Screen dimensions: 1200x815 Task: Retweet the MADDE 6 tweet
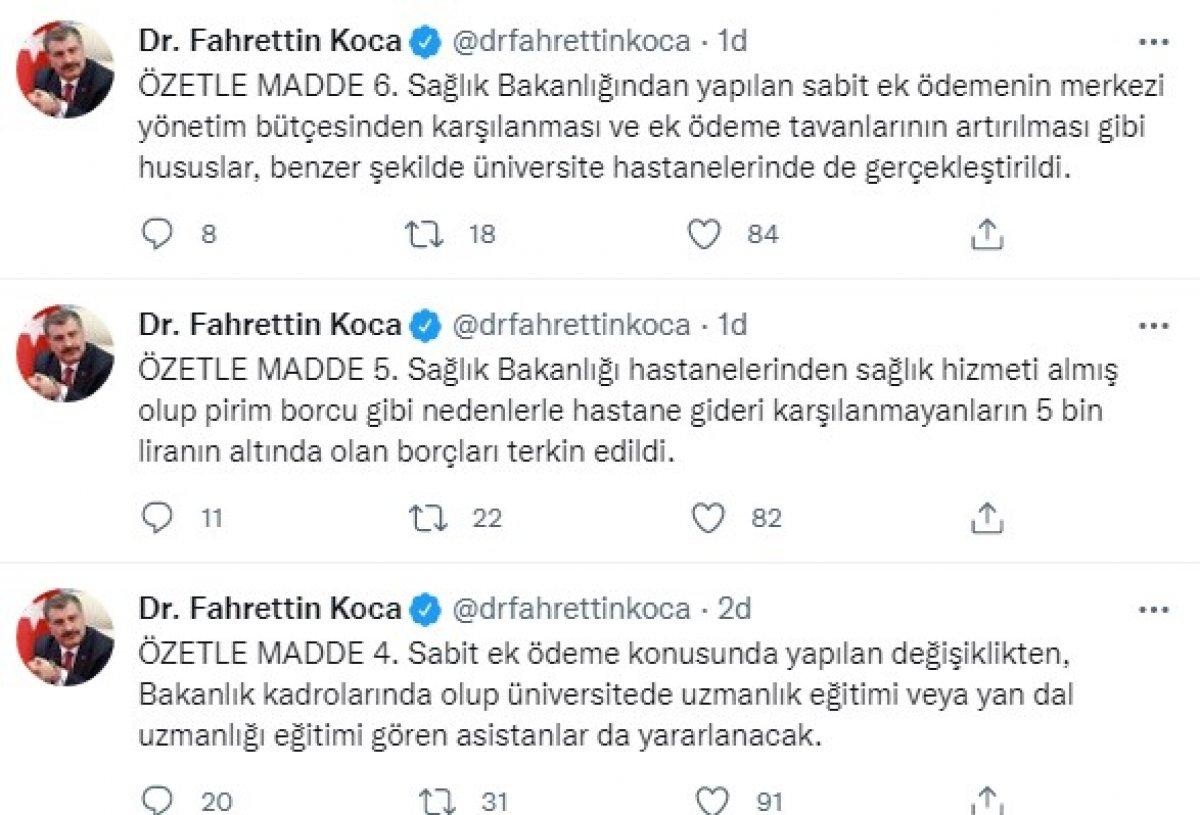pyautogui.click(x=426, y=235)
